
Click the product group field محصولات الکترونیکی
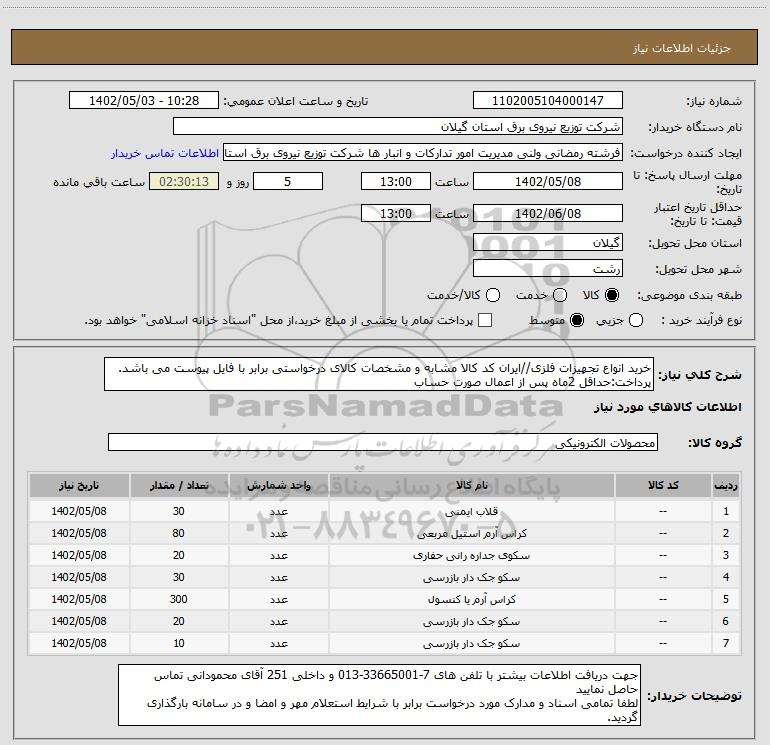tap(383, 442)
